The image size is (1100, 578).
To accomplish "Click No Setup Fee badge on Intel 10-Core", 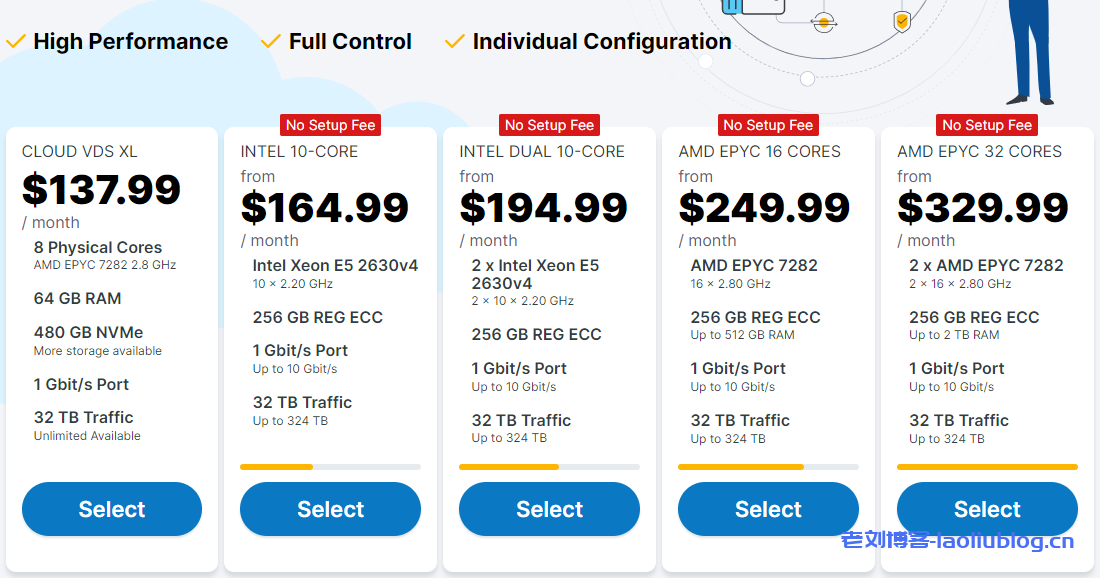I will click(x=330, y=125).
